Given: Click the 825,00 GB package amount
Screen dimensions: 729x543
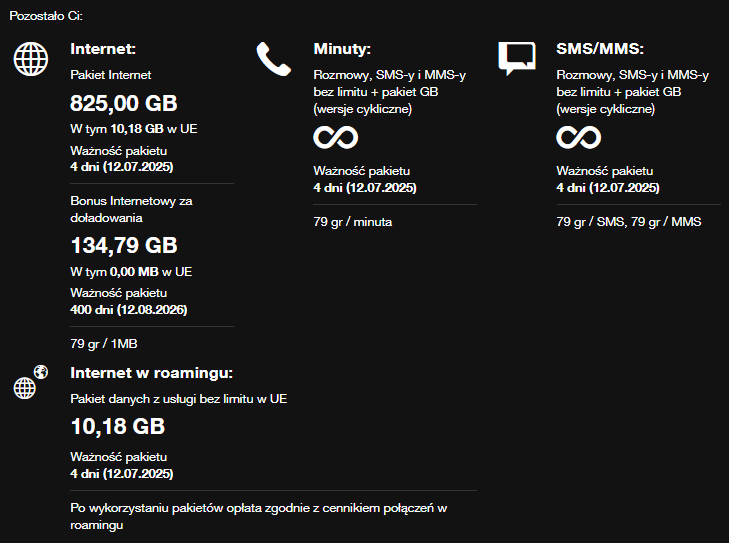Looking at the screenshot, I should click(122, 102).
